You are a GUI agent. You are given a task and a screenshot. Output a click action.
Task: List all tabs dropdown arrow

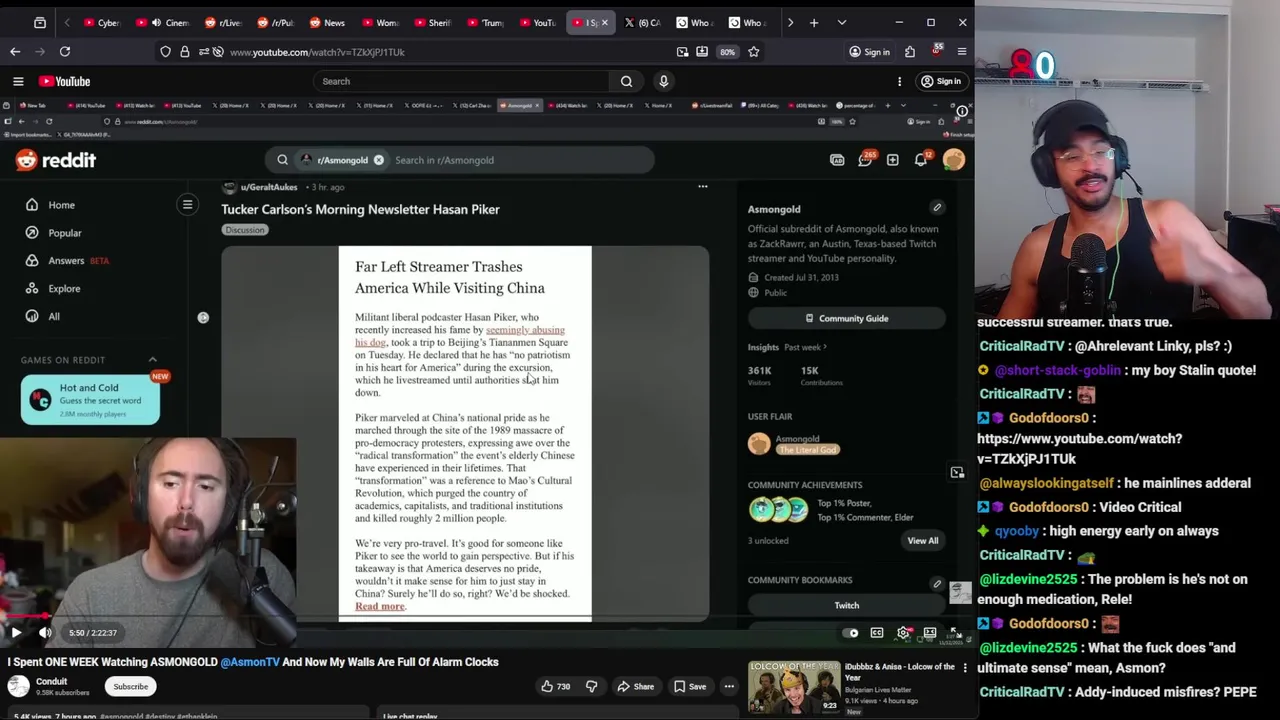coord(841,22)
